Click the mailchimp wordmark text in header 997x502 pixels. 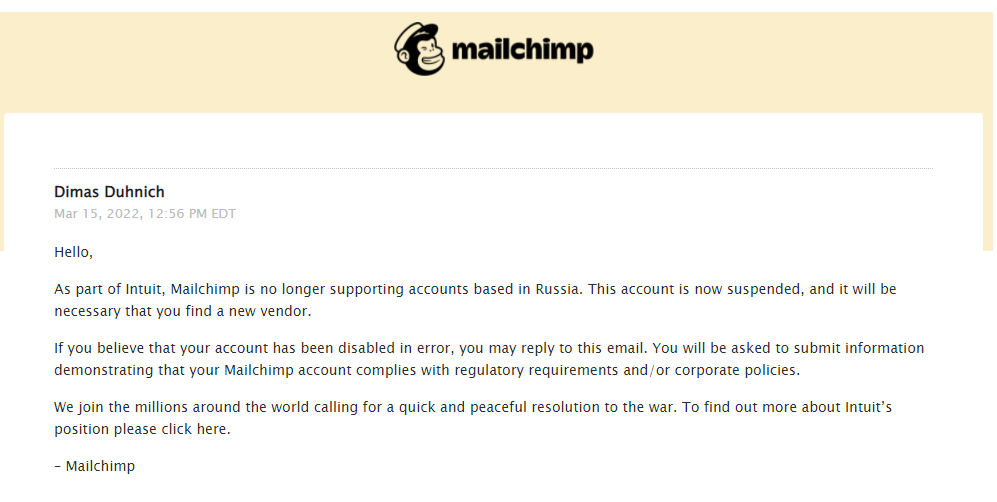[523, 50]
